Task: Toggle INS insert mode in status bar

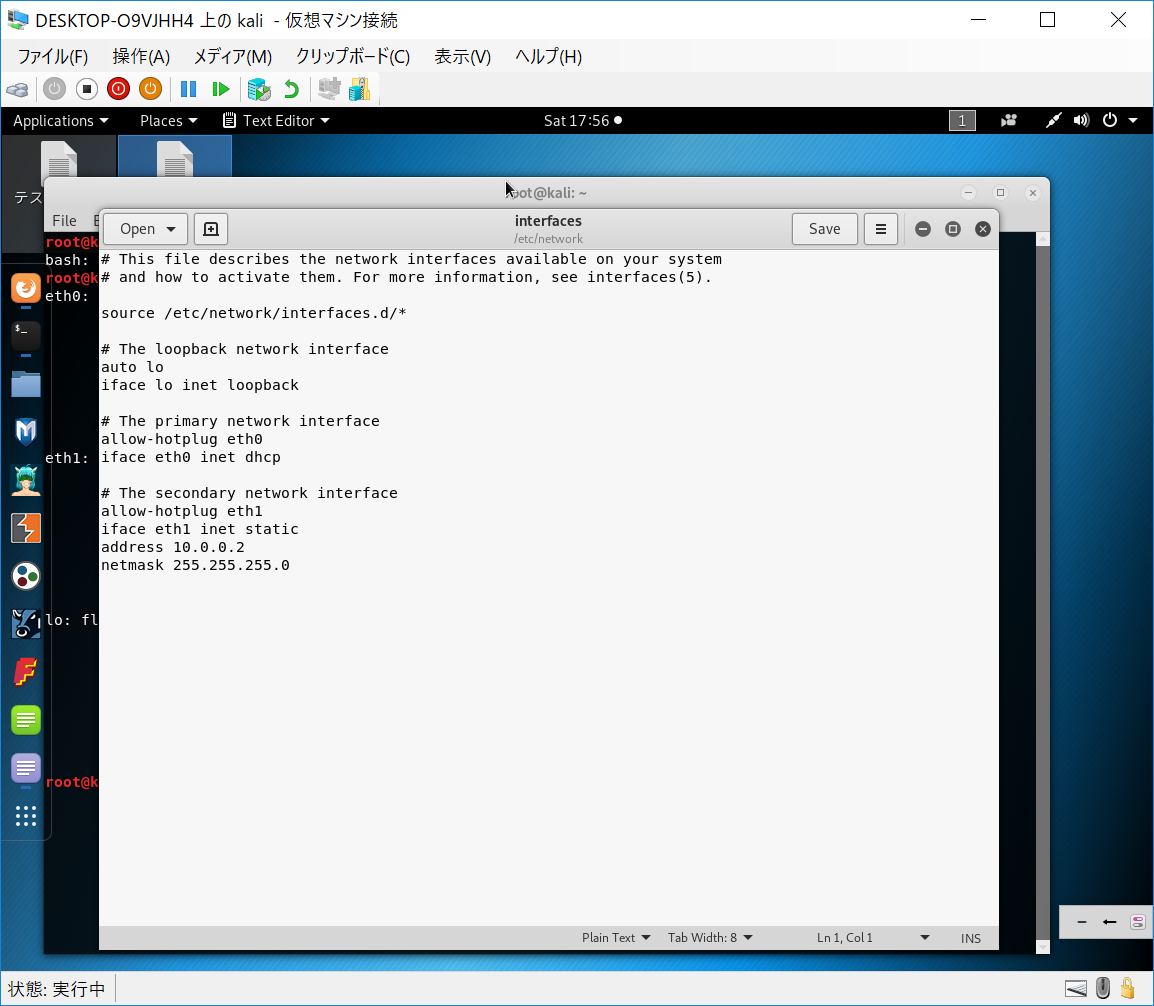Action: click(971, 938)
